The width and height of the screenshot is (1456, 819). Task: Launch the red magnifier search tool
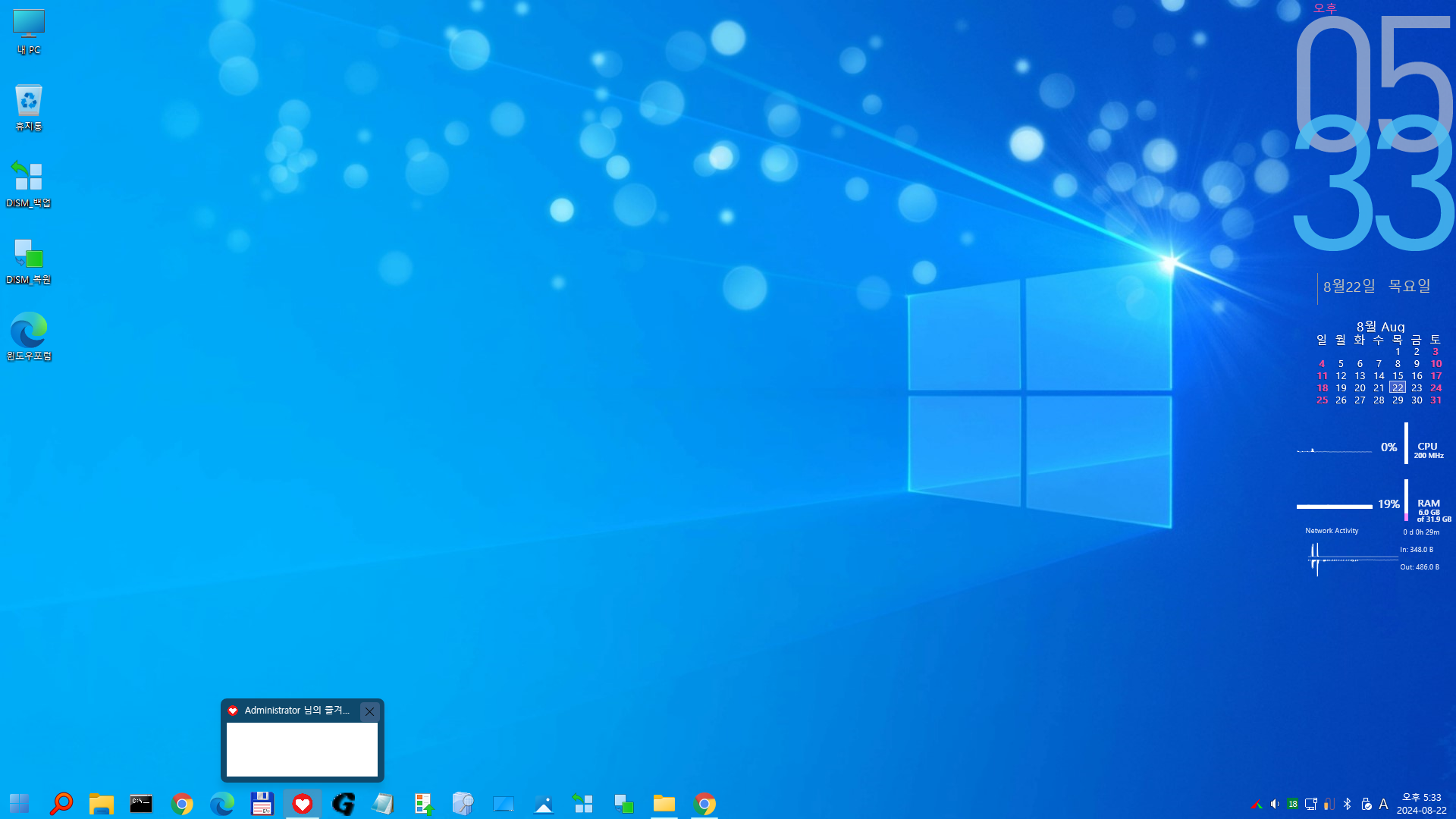pos(61,803)
